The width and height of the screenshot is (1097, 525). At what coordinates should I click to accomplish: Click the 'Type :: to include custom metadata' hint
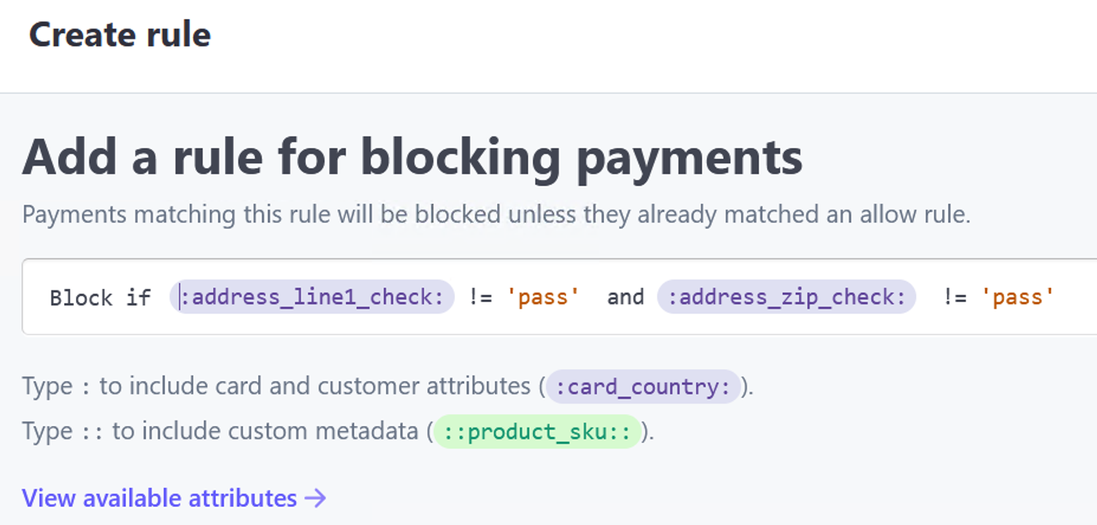click(x=225, y=432)
